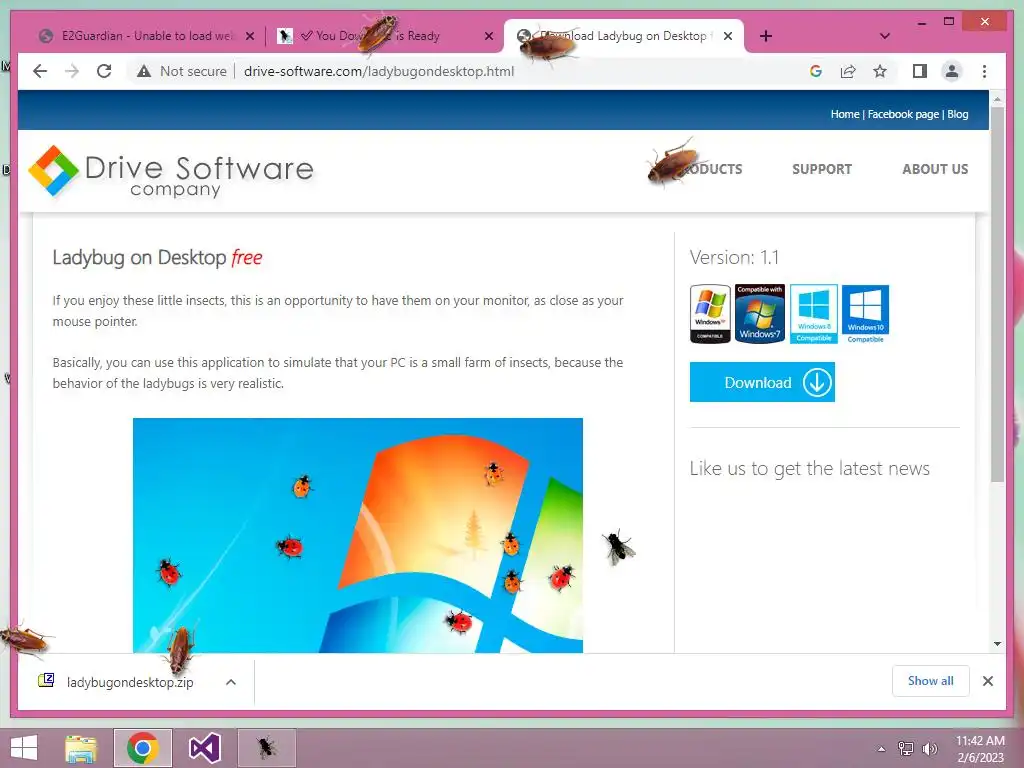The height and width of the screenshot is (768, 1024).
Task: Click Show all downloads button
Action: 931,681
